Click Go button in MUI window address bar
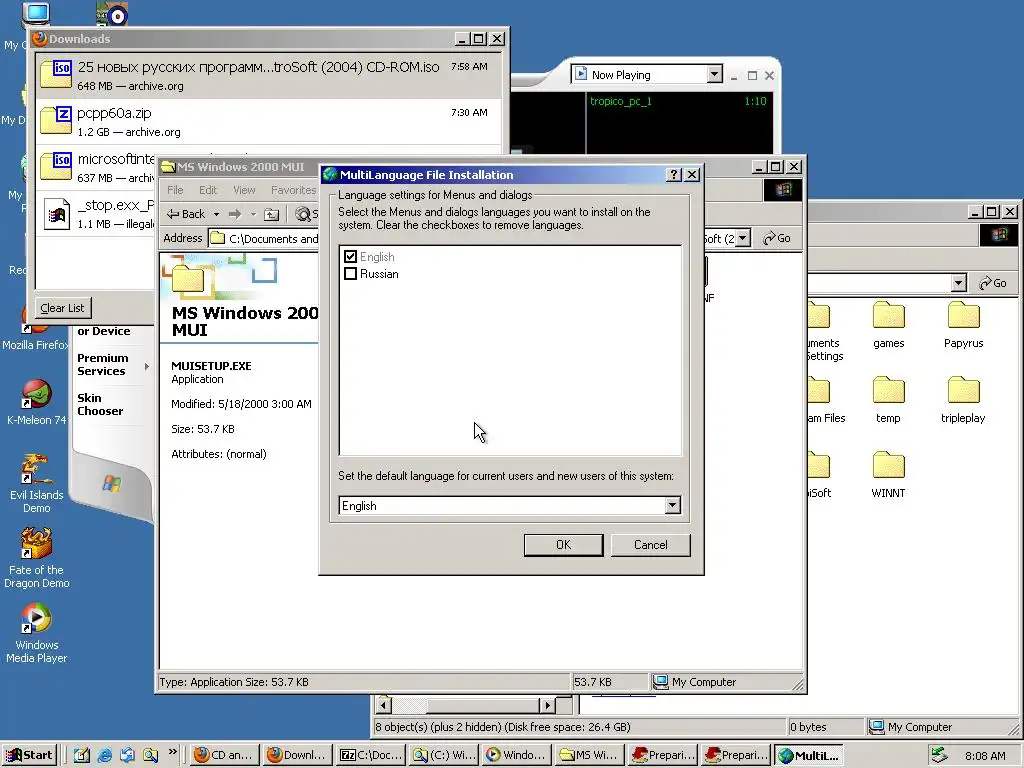1024x768 pixels. point(777,238)
